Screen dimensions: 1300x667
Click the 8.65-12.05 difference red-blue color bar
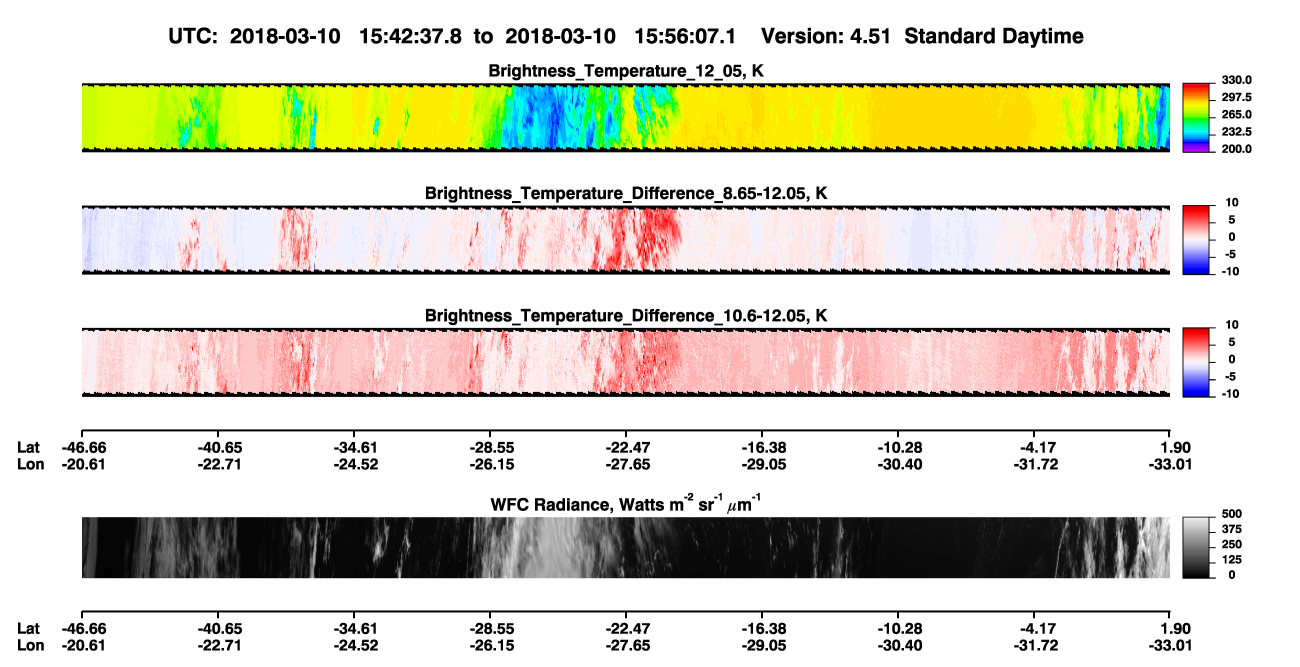tap(1196, 239)
